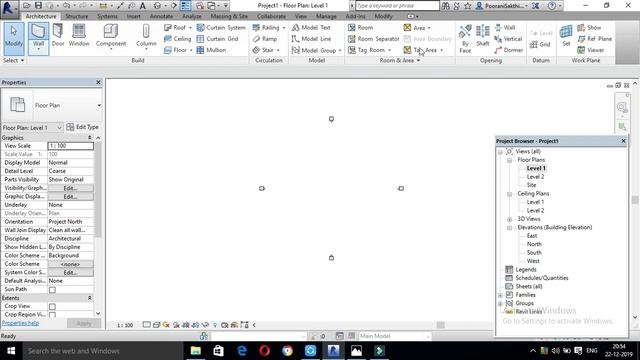Select the Railing tool

pyautogui.click(x=269, y=28)
